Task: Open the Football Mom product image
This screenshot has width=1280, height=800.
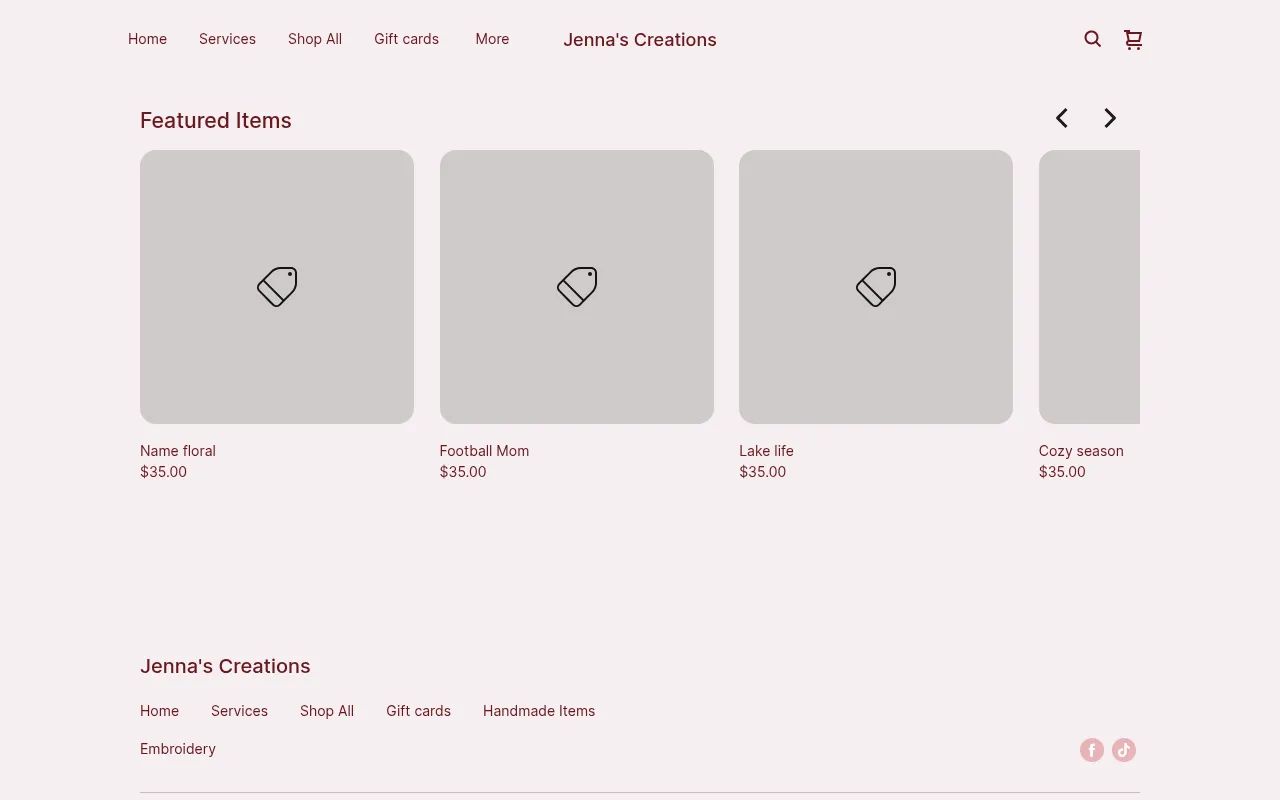Action: tap(577, 287)
